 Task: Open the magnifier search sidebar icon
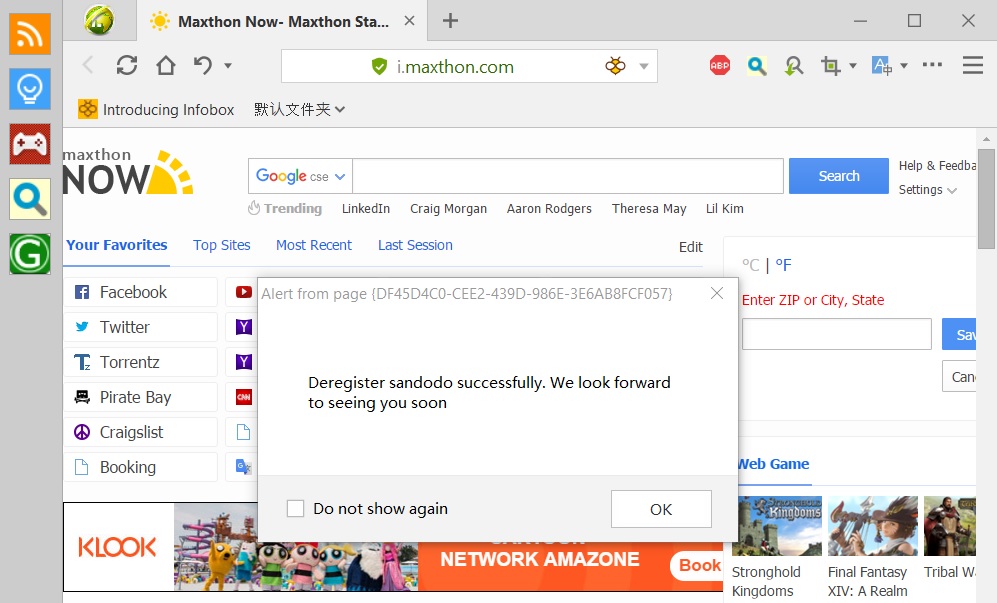coord(30,199)
